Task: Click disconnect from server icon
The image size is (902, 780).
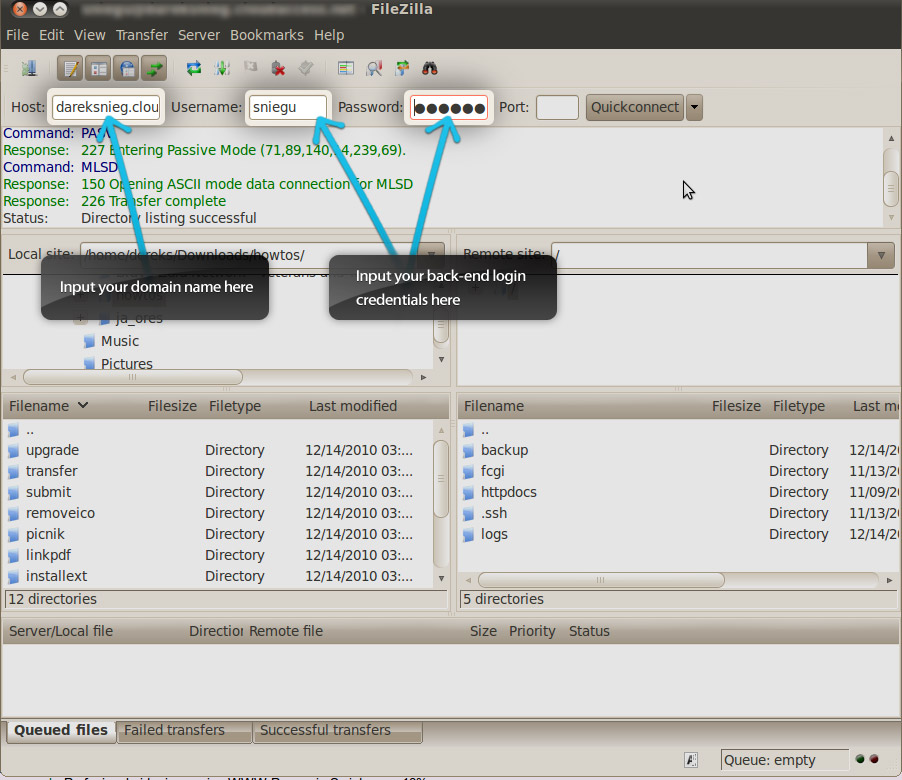Action: pyautogui.click(x=278, y=68)
